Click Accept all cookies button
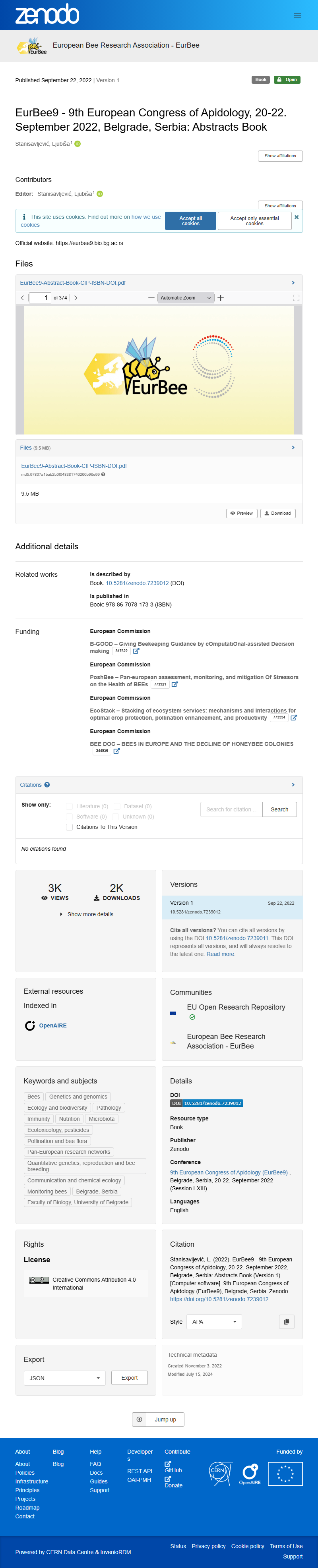Viewport: 318px width, 1568px height. pos(191,221)
